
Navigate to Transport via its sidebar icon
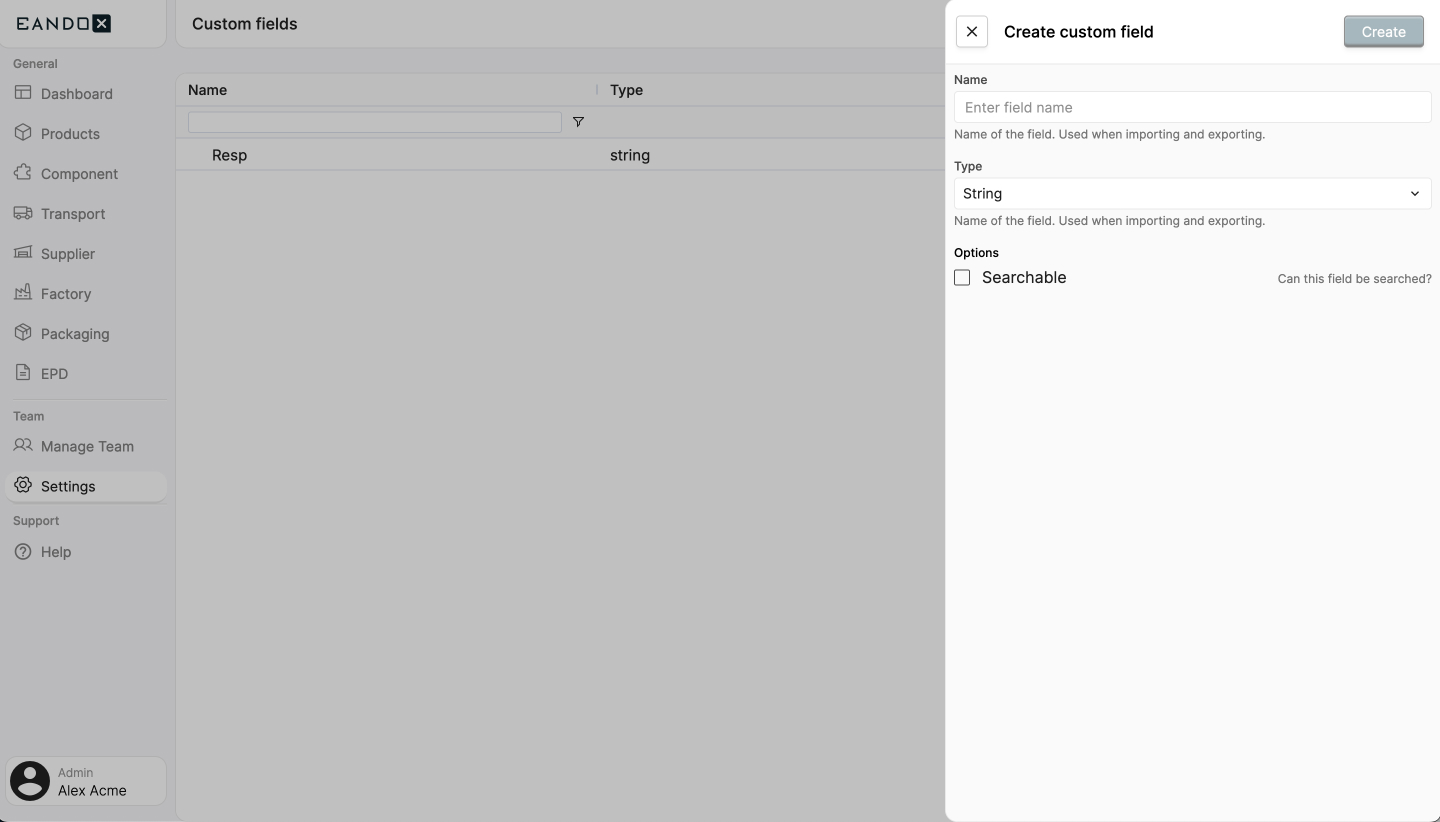pos(72,213)
